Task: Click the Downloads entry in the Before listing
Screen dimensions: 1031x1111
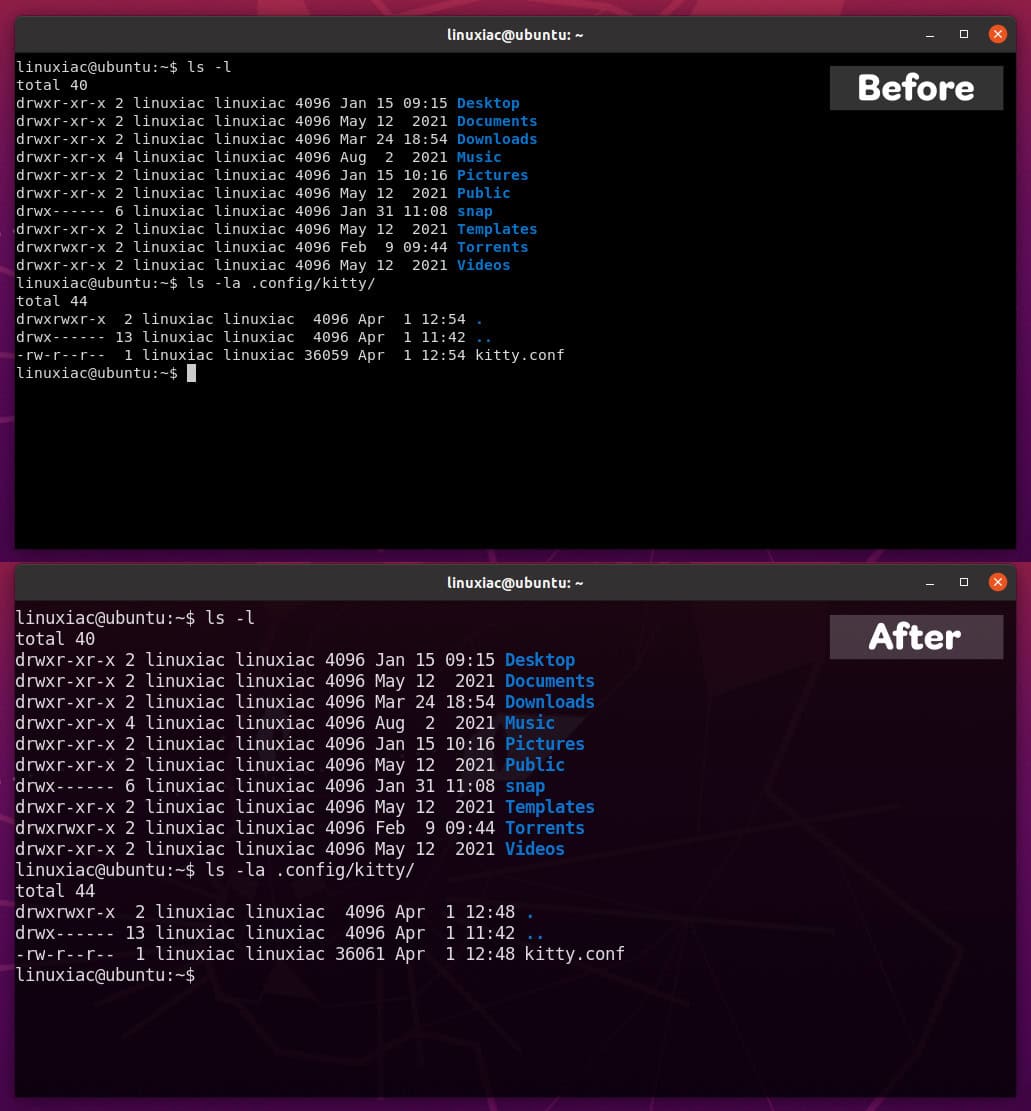Action: point(497,139)
